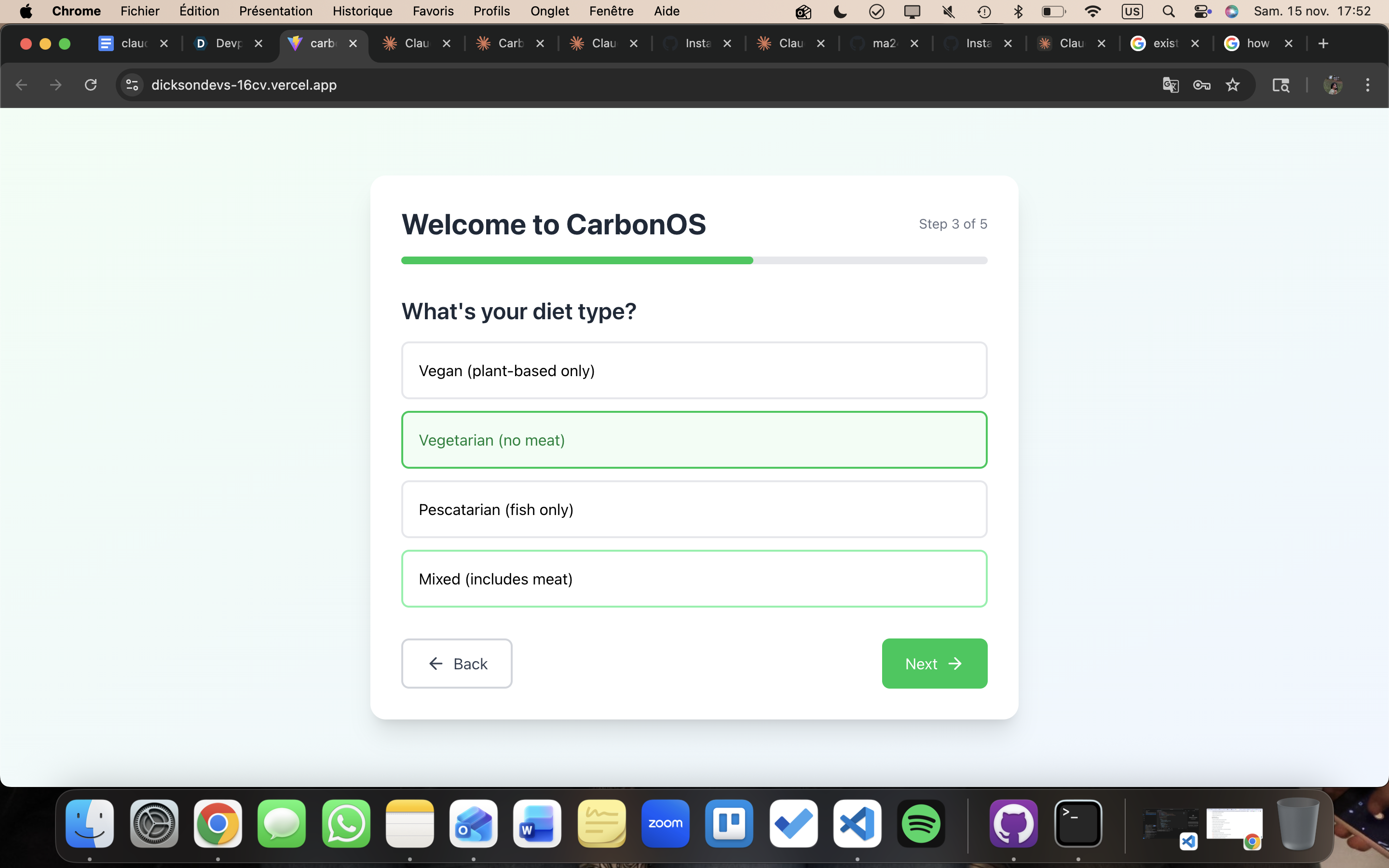Open Trello in the dock

pos(729,823)
